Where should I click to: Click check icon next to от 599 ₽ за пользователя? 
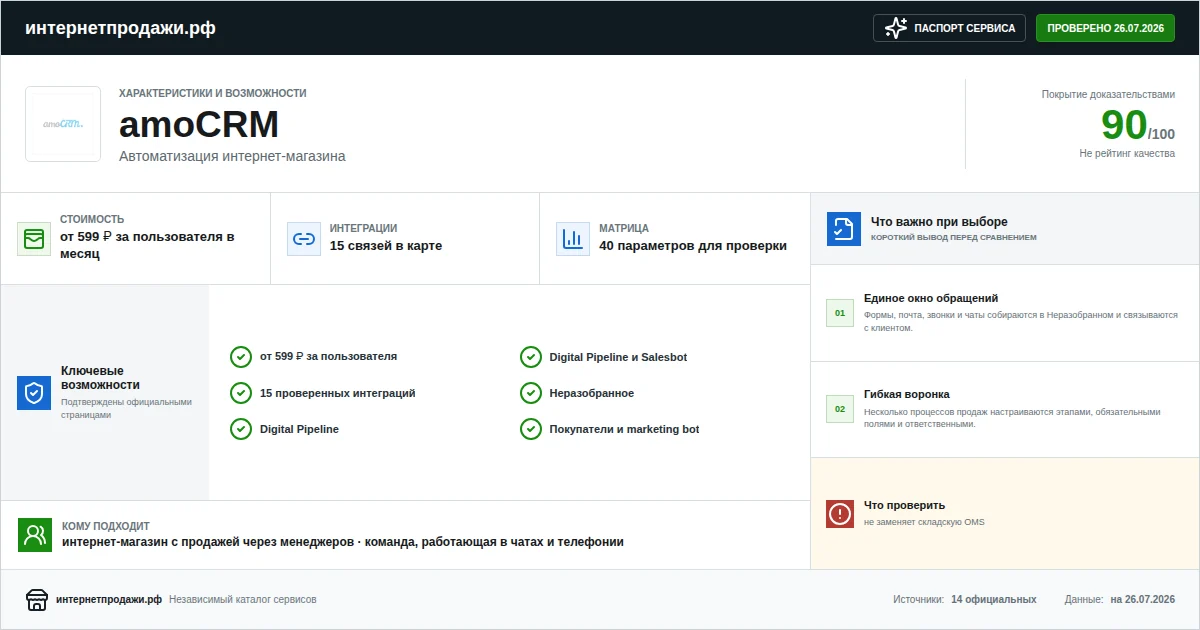click(241, 357)
